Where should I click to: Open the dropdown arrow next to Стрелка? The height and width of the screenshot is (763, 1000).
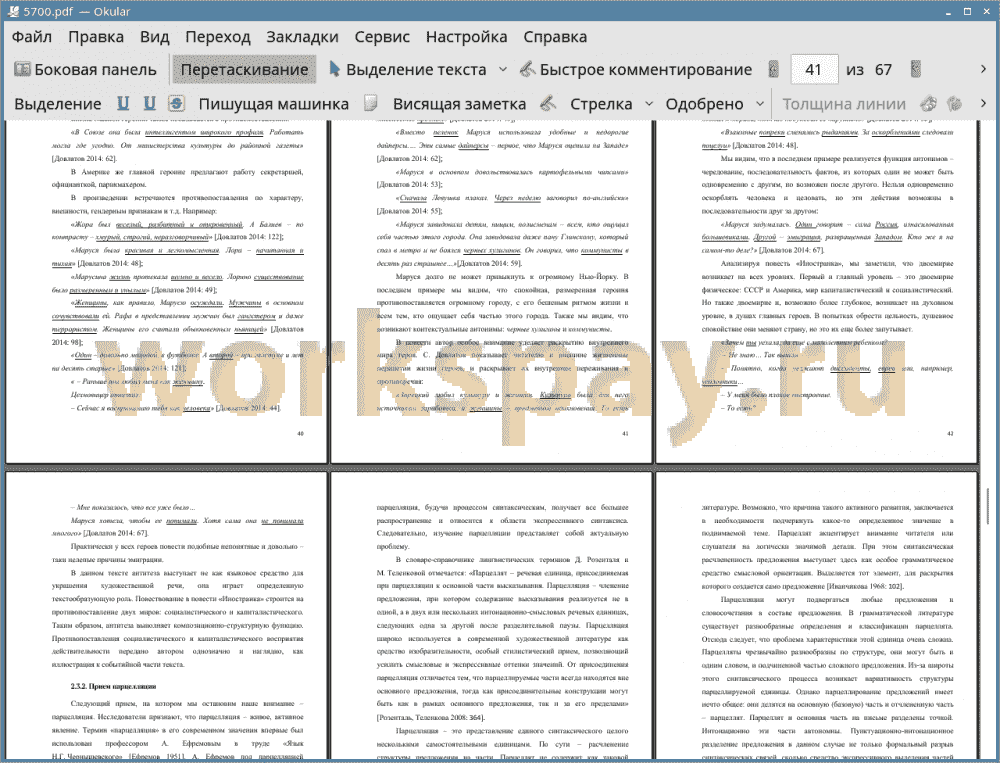click(x=649, y=104)
